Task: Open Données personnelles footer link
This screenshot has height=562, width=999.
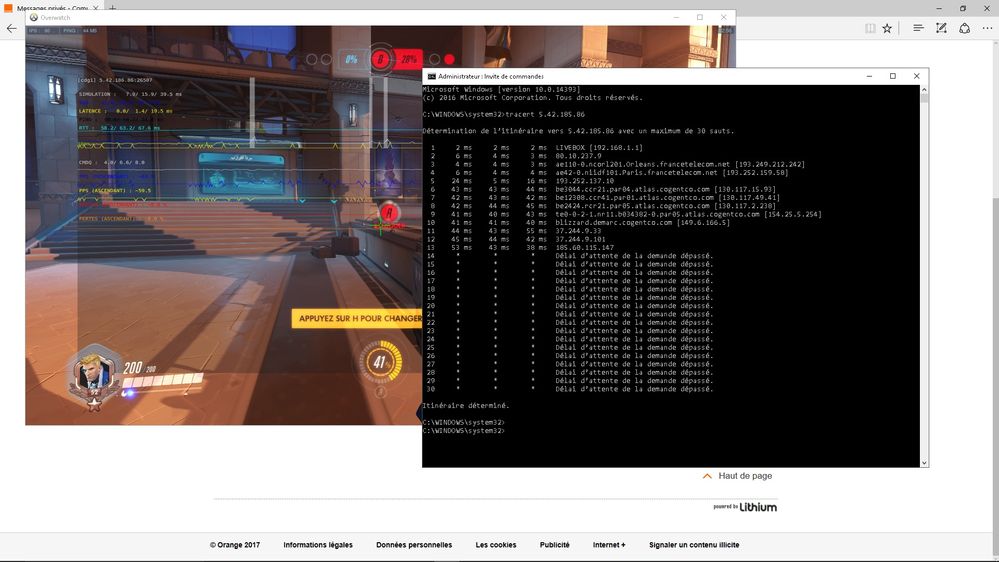Action: point(414,545)
